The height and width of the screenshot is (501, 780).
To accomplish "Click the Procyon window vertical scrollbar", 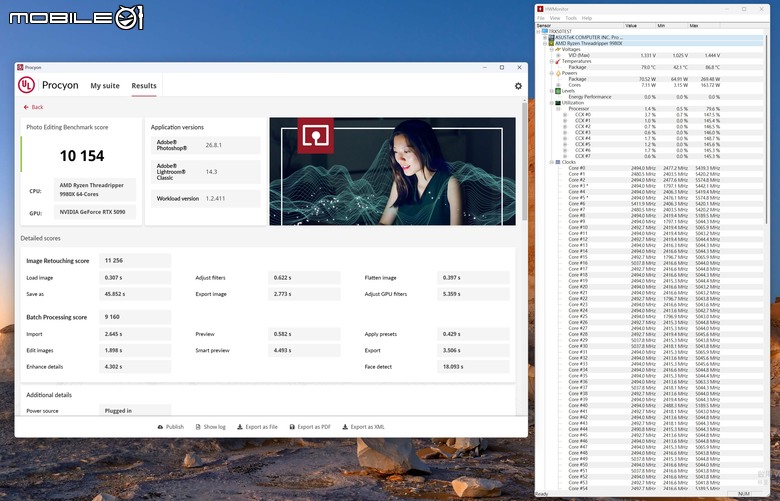I will tap(524, 161).
